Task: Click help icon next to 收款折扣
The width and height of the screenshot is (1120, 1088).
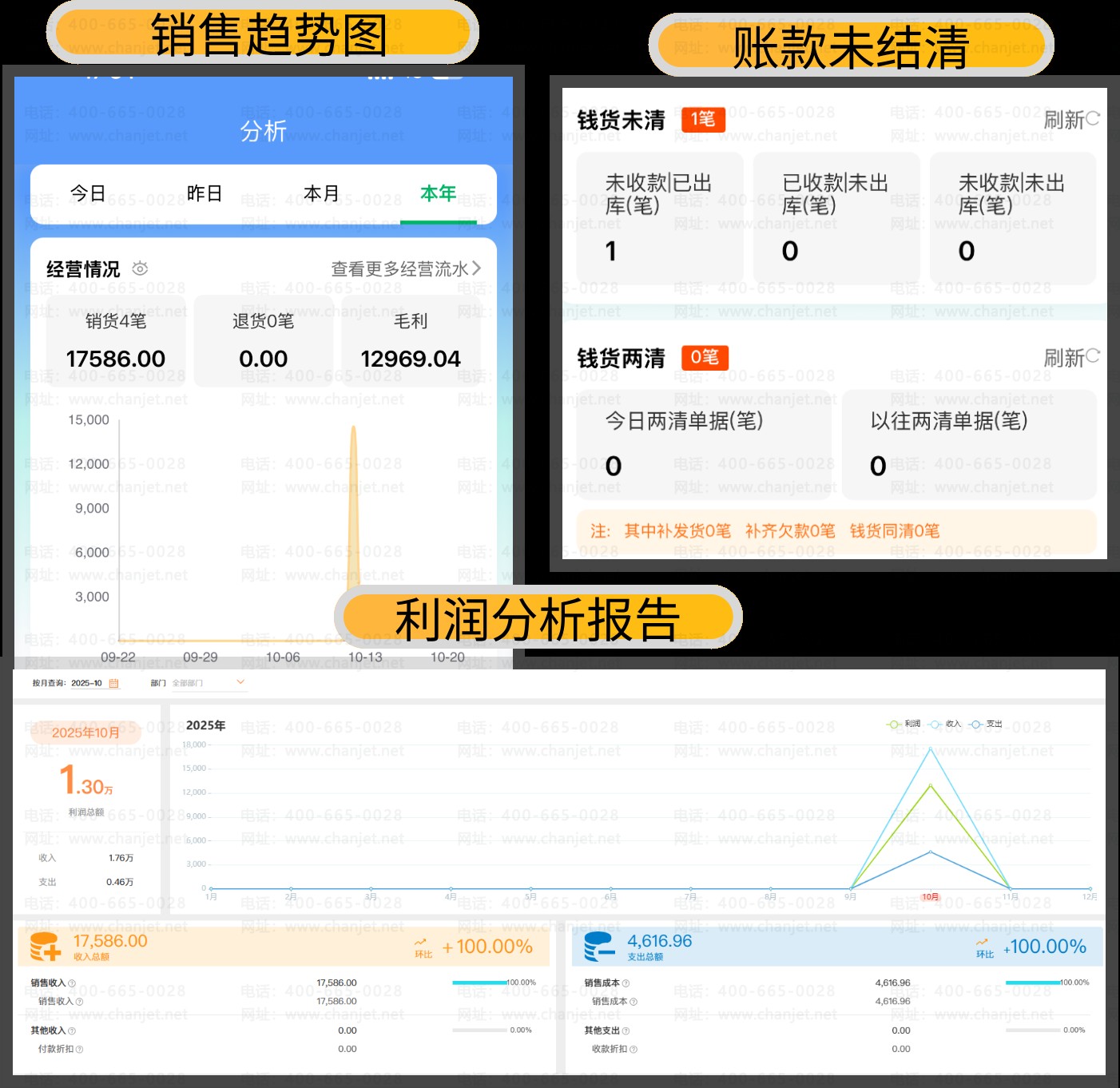Action: click(633, 1050)
